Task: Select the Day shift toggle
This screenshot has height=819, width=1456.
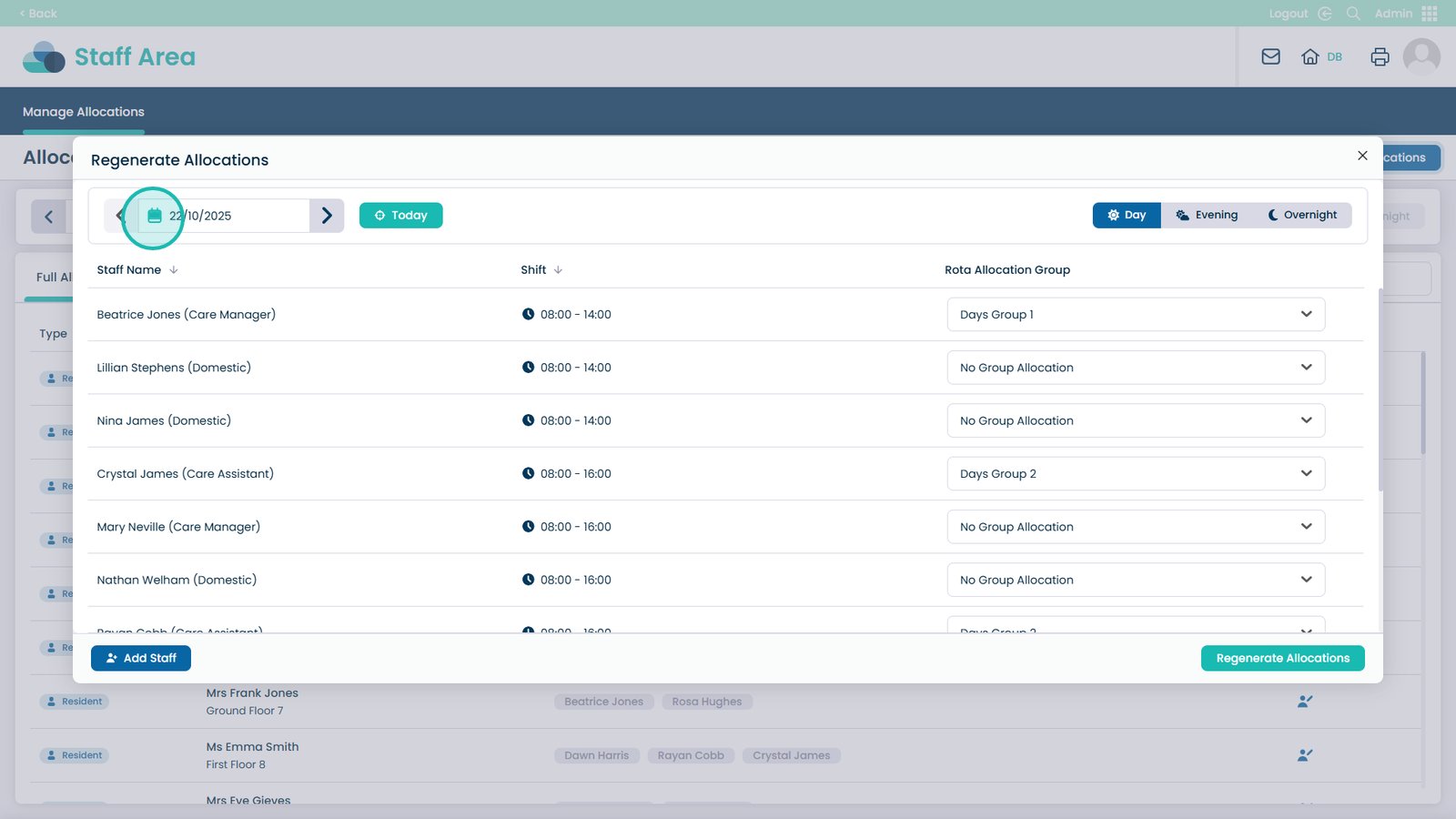Action: pyautogui.click(x=1127, y=216)
